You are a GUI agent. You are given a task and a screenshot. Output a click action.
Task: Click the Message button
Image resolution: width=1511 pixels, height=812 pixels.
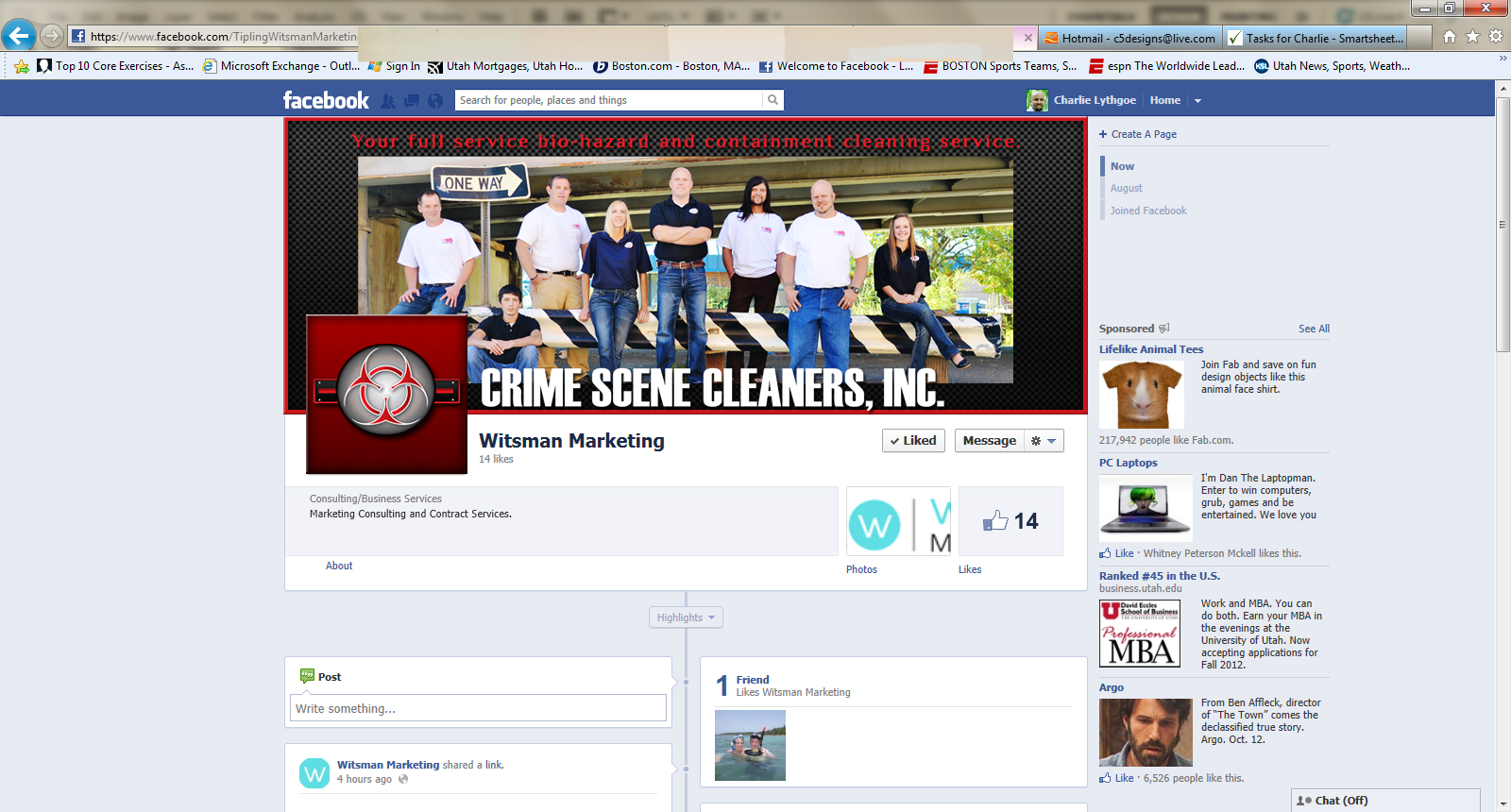click(989, 441)
